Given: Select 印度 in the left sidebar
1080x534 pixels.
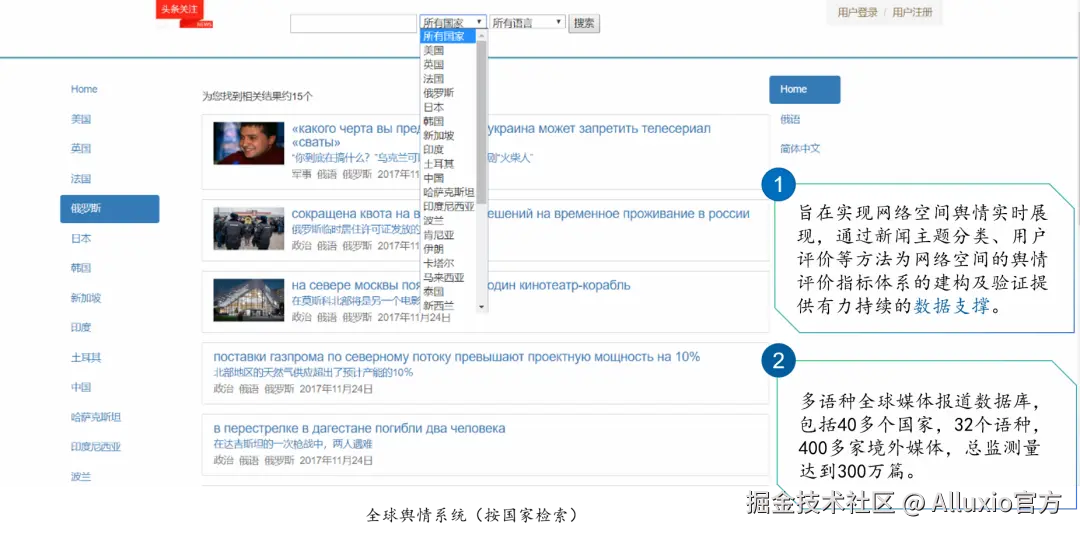Looking at the screenshot, I should pos(81,328).
